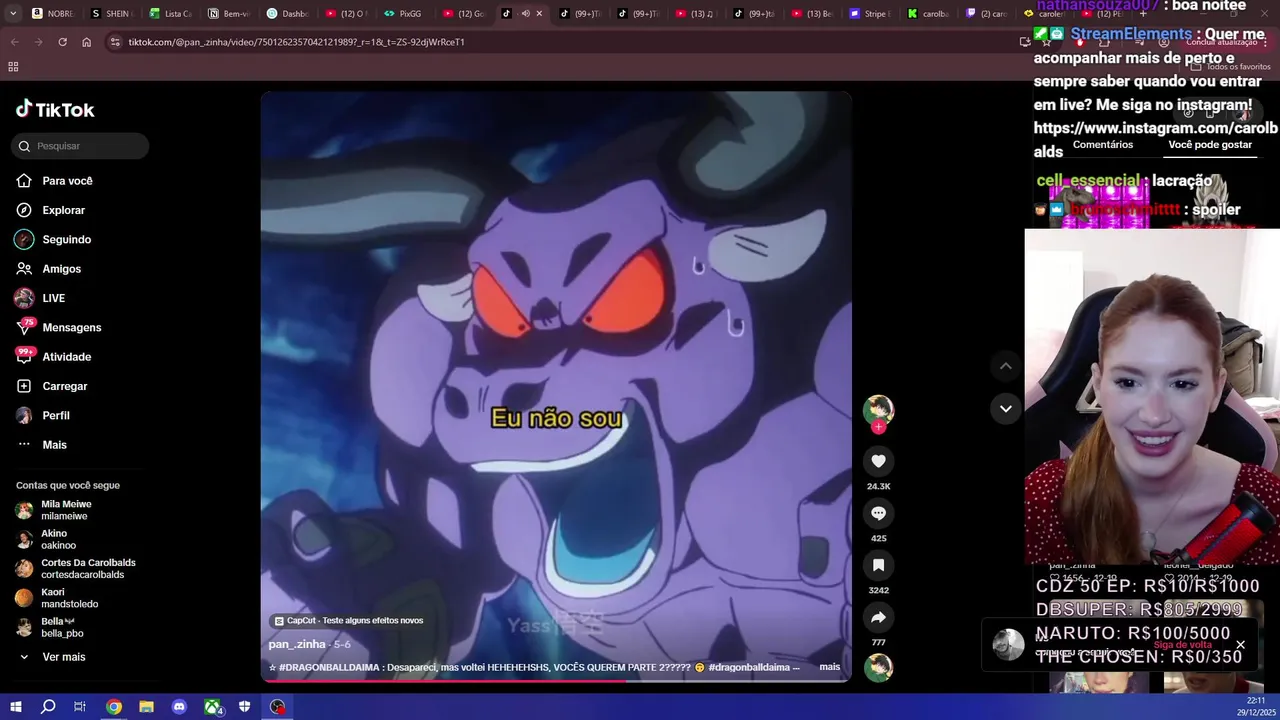The width and height of the screenshot is (1280, 720).
Task: Expand the tab search dropdown
Action: (x=13, y=14)
